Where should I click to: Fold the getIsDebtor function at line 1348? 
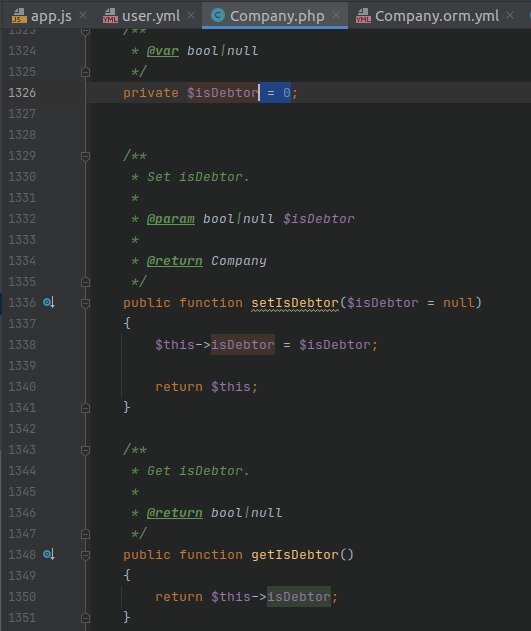(85, 555)
